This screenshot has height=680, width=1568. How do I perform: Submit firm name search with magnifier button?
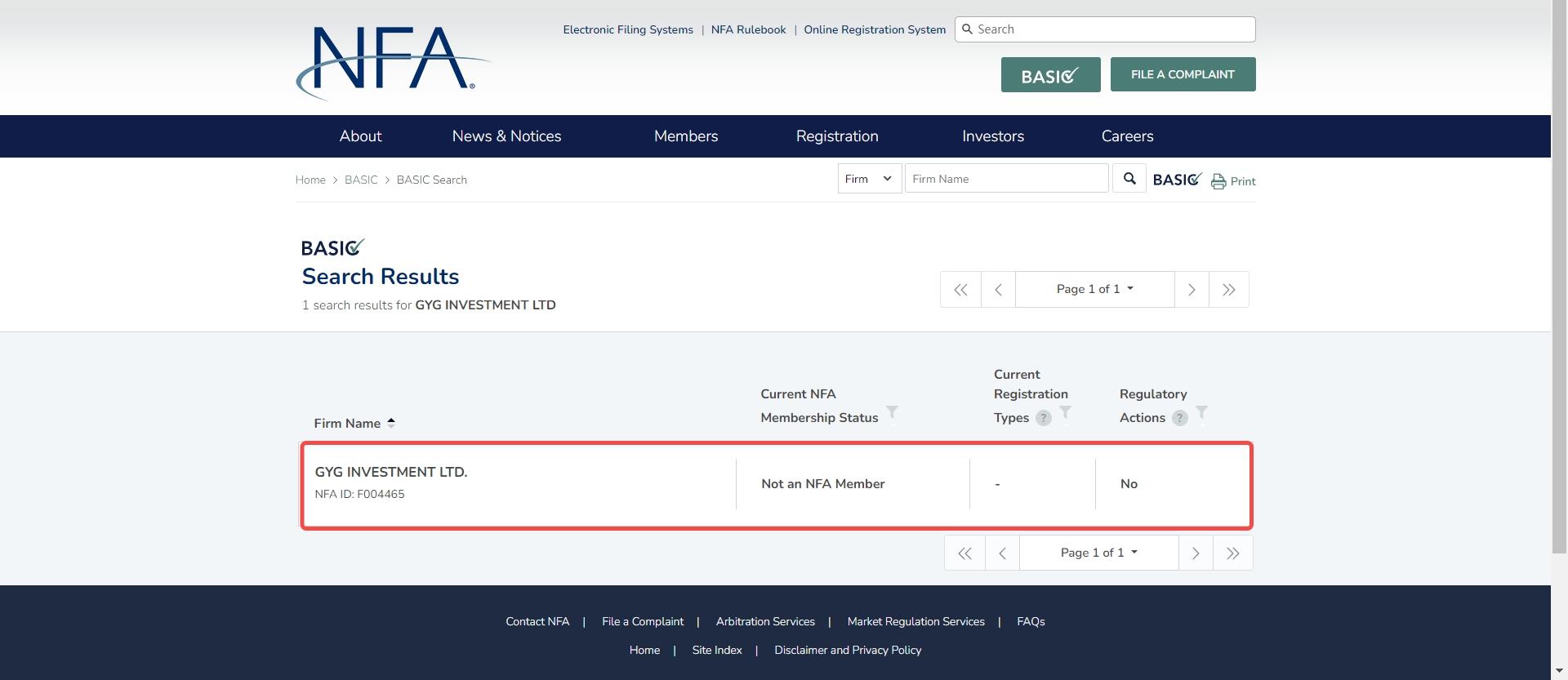(x=1129, y=179)
